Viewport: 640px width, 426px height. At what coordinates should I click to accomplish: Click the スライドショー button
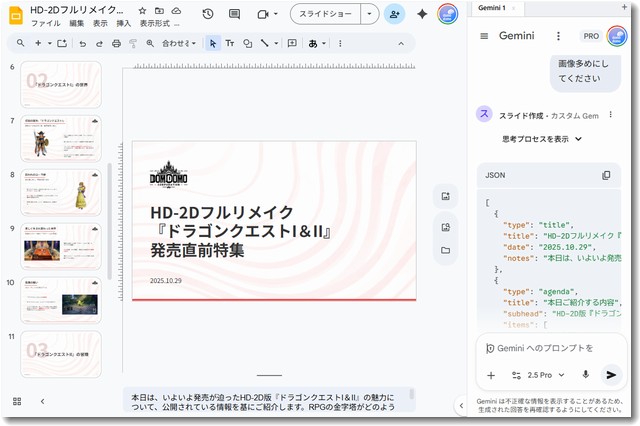click(x=325, y=14)
